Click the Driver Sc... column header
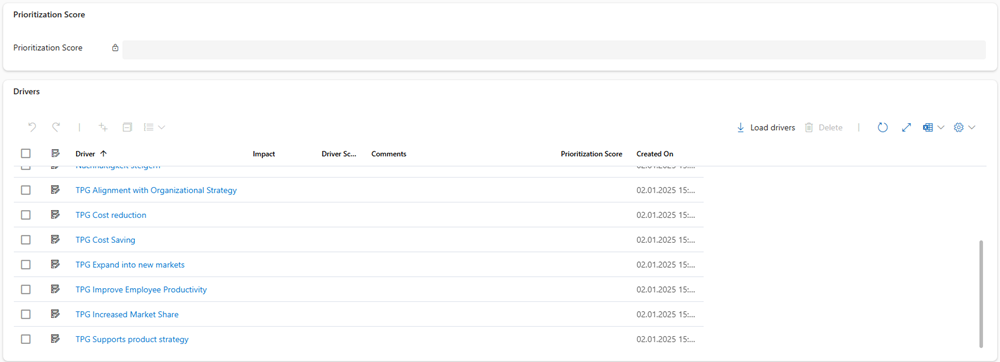 click(340, 154)
